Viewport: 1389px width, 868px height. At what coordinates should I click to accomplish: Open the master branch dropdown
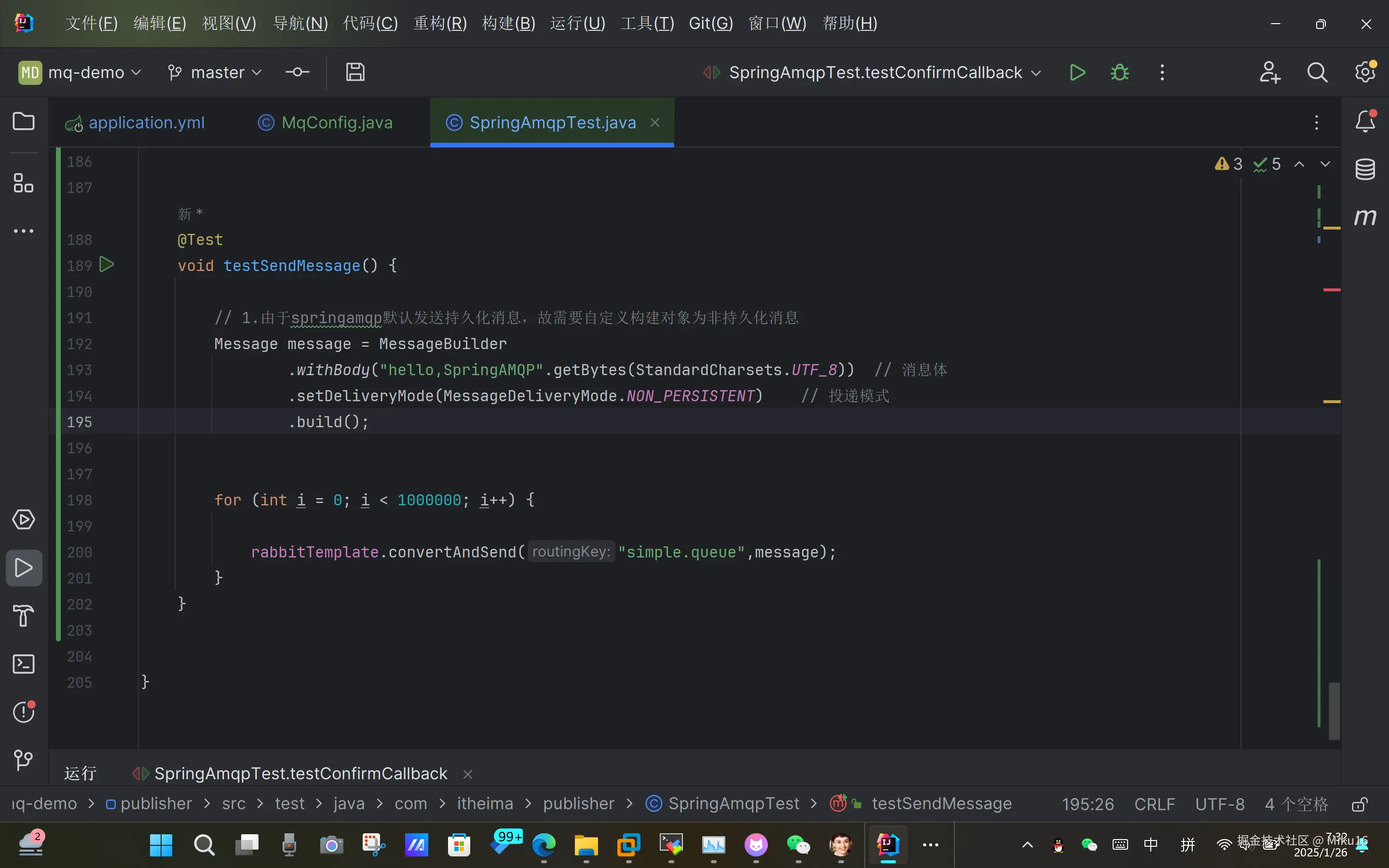(x=215, y=72)
